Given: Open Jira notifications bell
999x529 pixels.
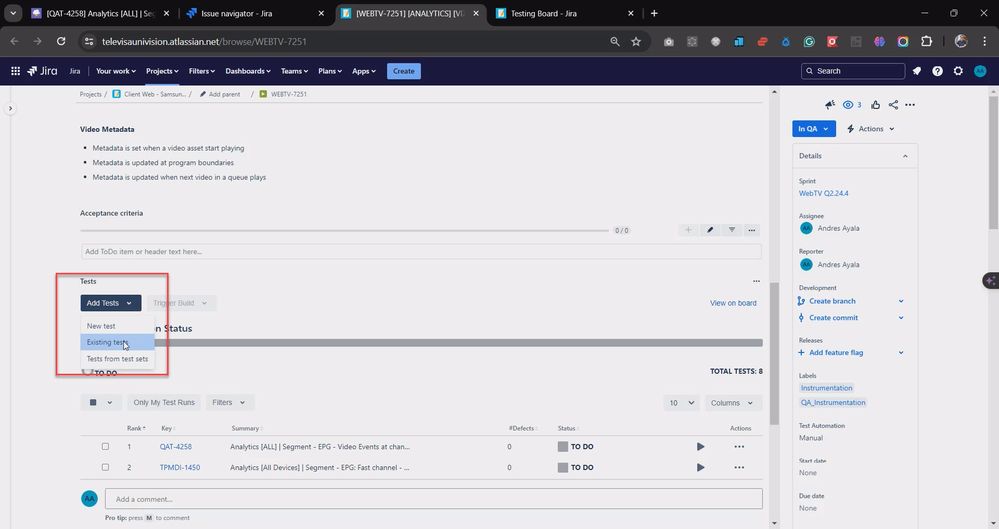Looking at the screenshot, I should [x=917, y=71].
